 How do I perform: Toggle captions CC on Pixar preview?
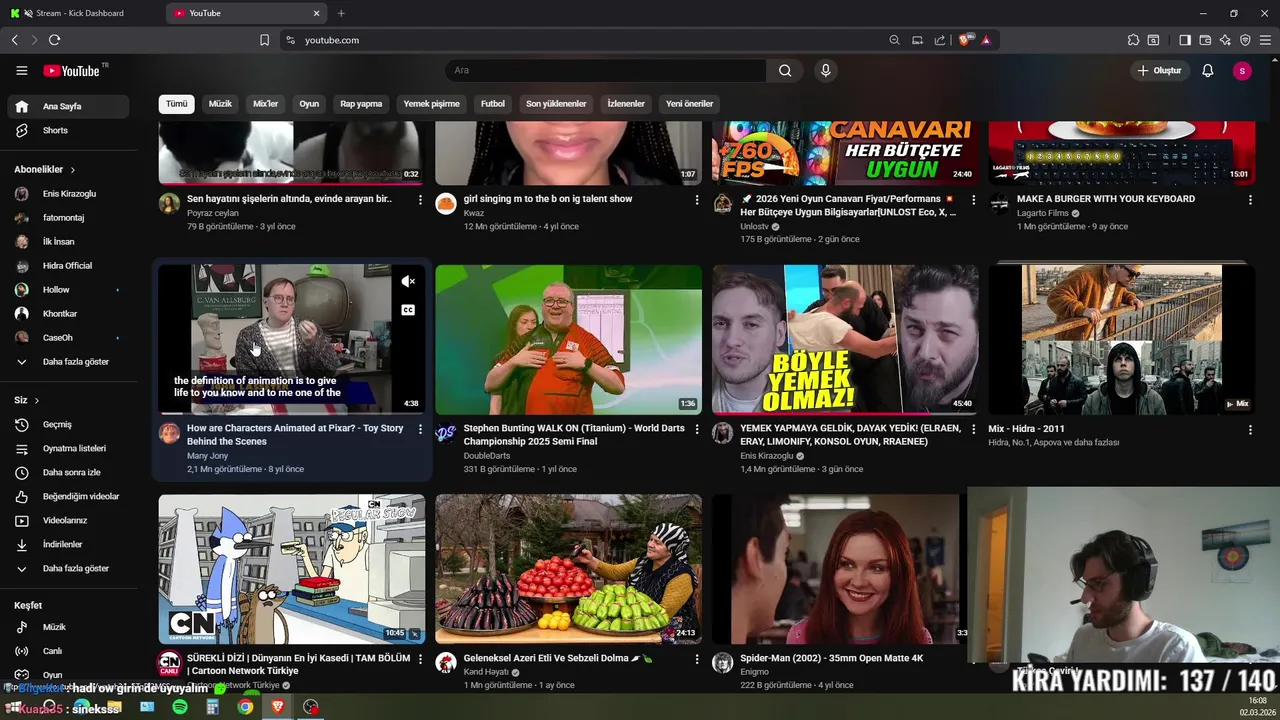coord(408,310)
